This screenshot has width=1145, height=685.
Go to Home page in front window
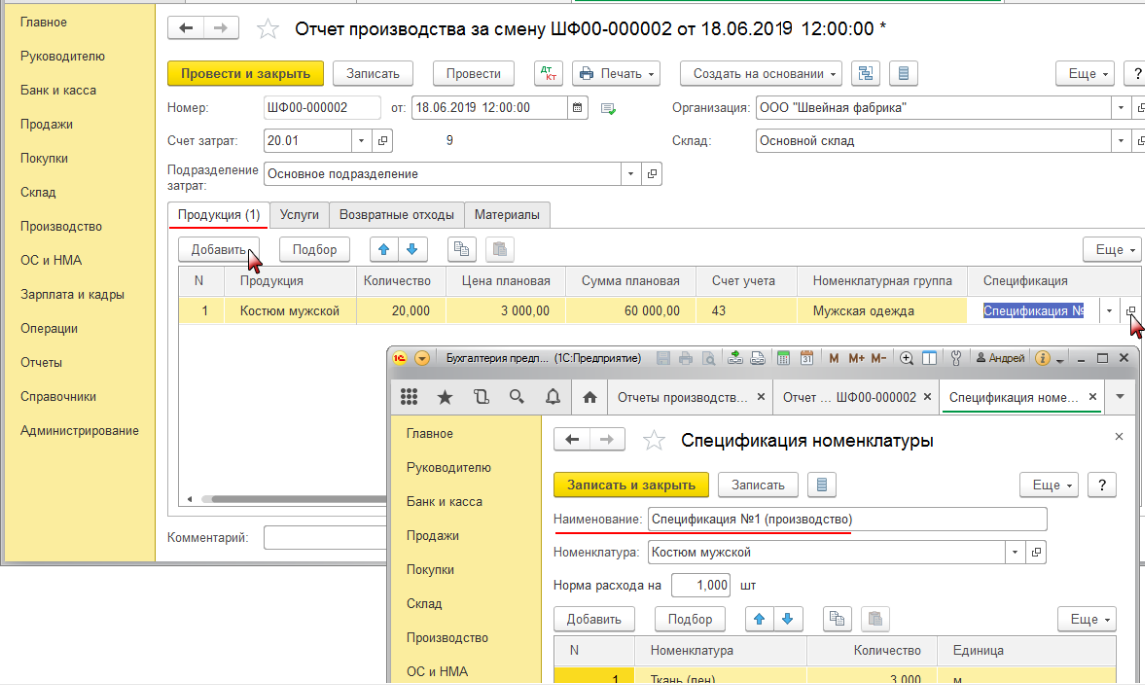(590, 397)
